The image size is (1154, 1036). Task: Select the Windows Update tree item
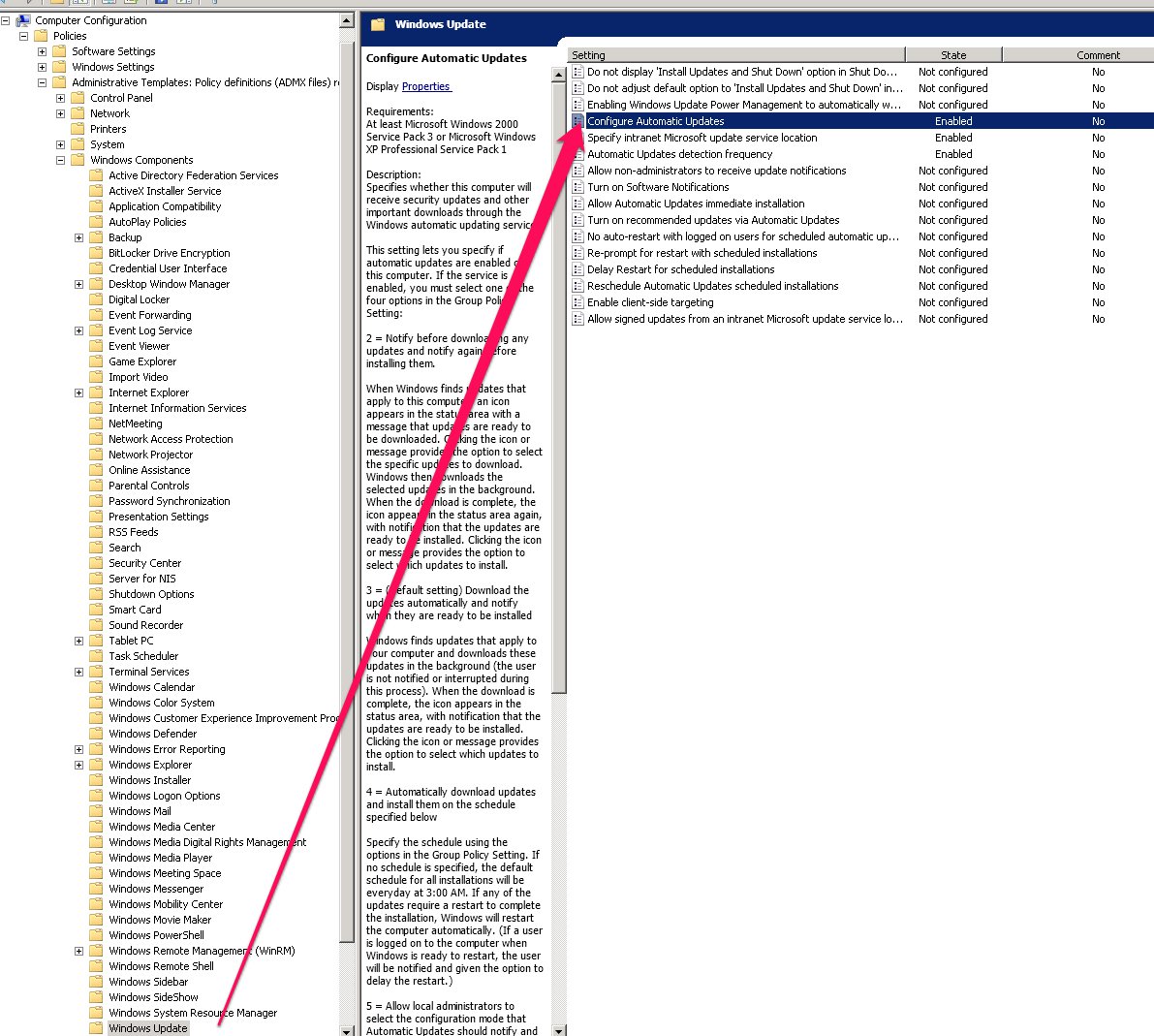148,1028
